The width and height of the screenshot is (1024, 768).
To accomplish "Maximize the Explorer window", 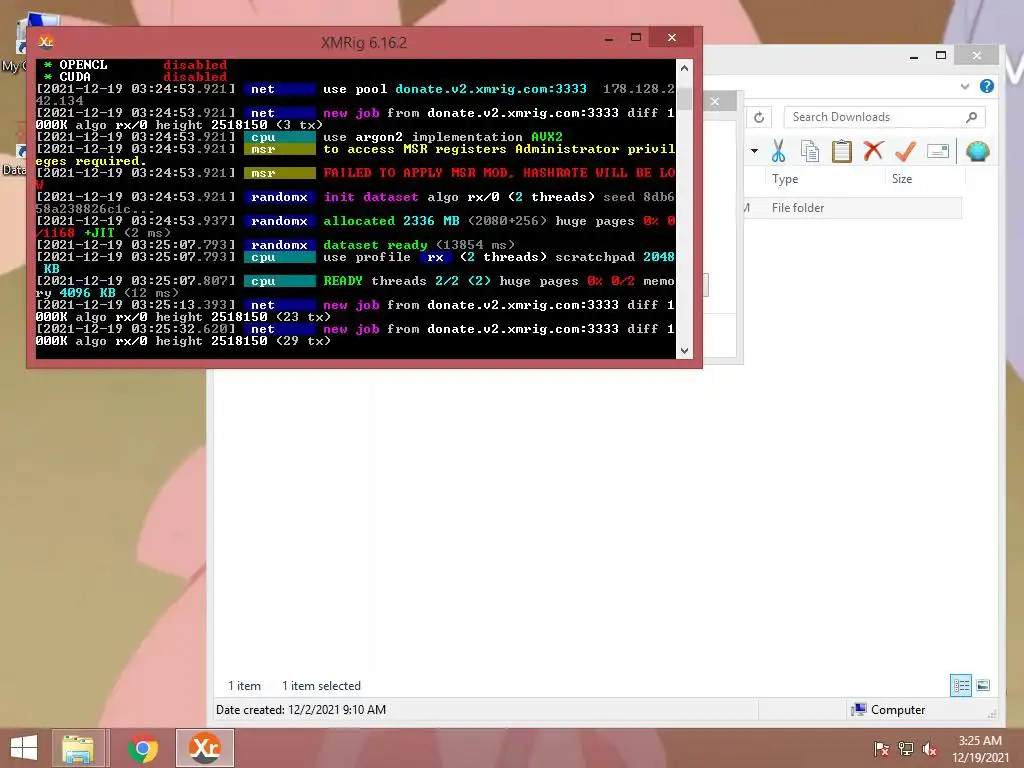I will click(x=941, y=56).
